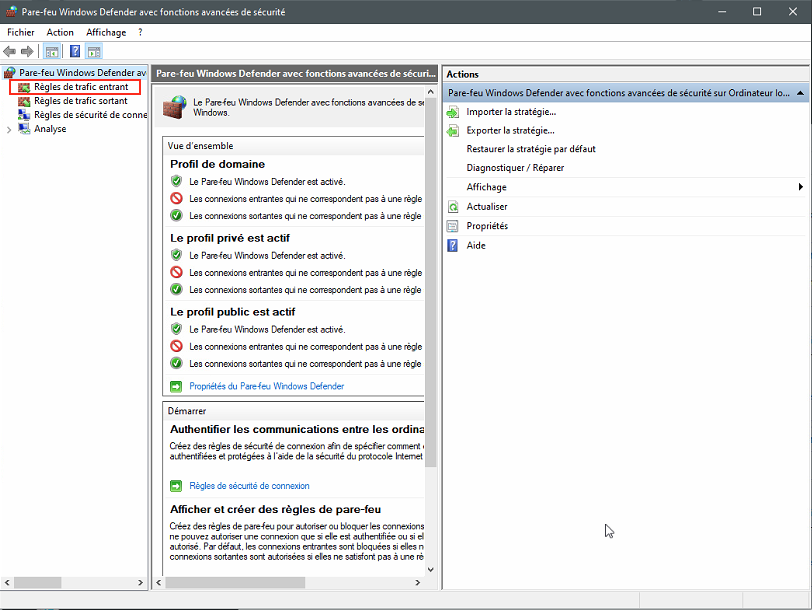Open the Action menu

(x=60, y=32)
